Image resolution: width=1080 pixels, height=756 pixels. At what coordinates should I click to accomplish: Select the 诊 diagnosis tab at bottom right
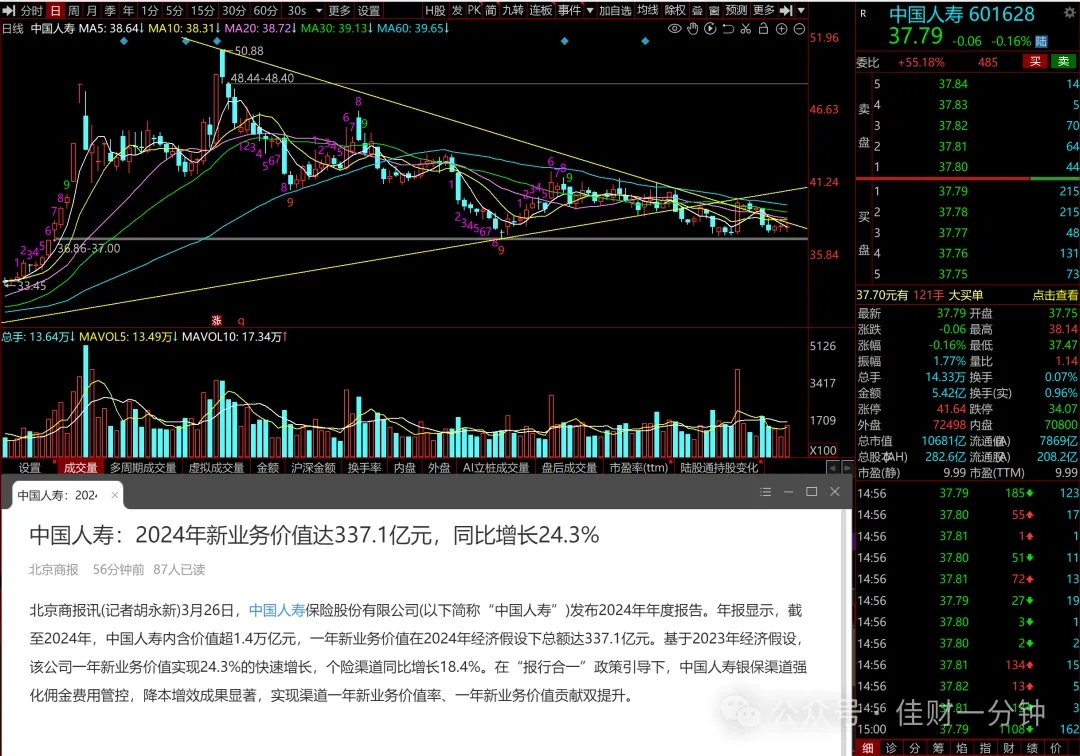coord(891,748)
